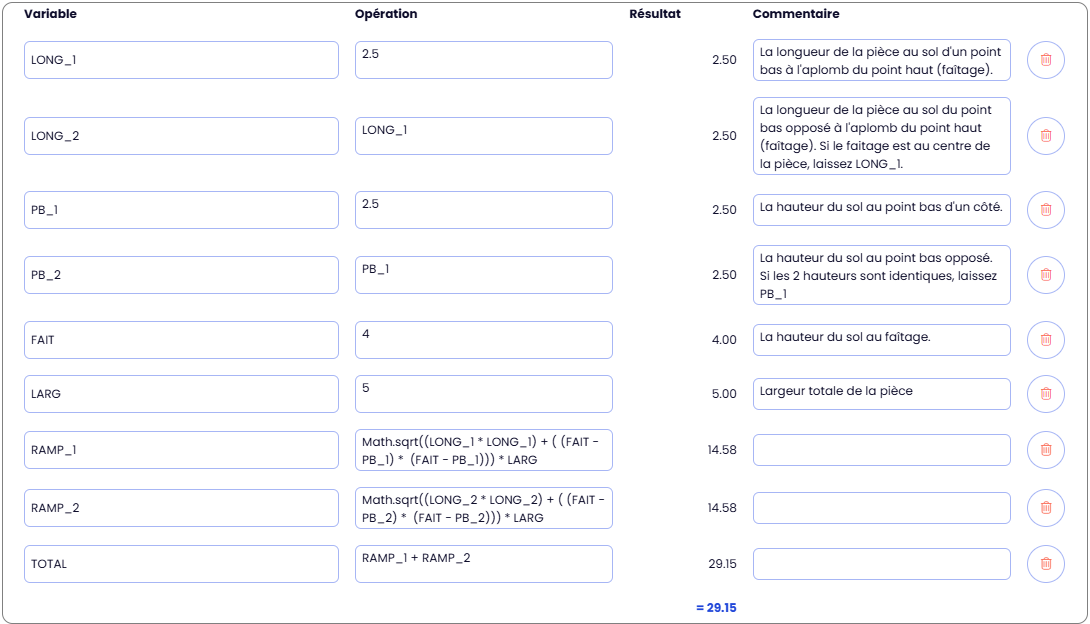Click empty comment box in TOTAL row
The height and width of the screenshot is (624, 1090).
tap(881, 564)
